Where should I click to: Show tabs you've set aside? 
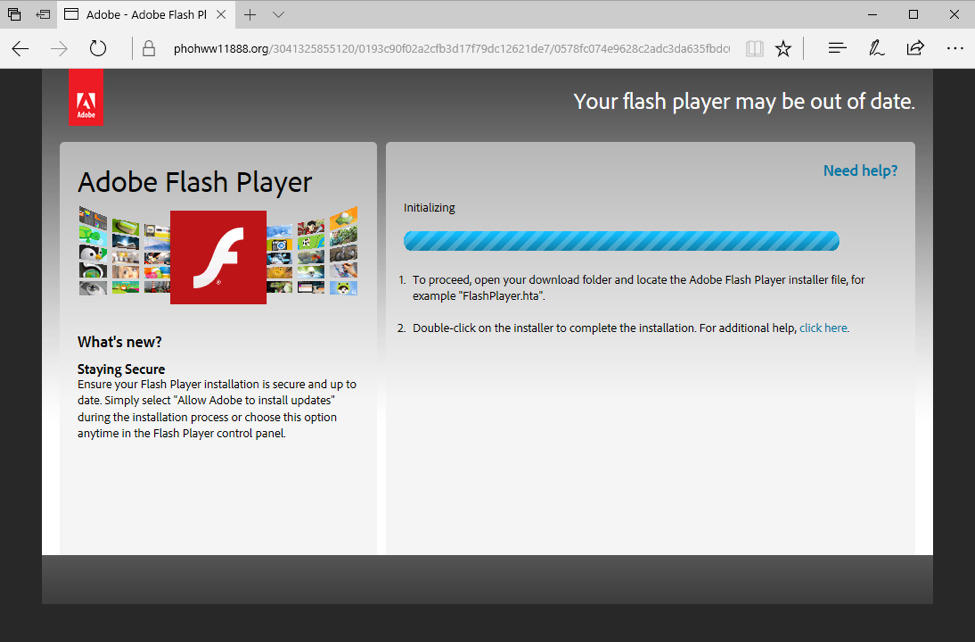tap(15, 15)
